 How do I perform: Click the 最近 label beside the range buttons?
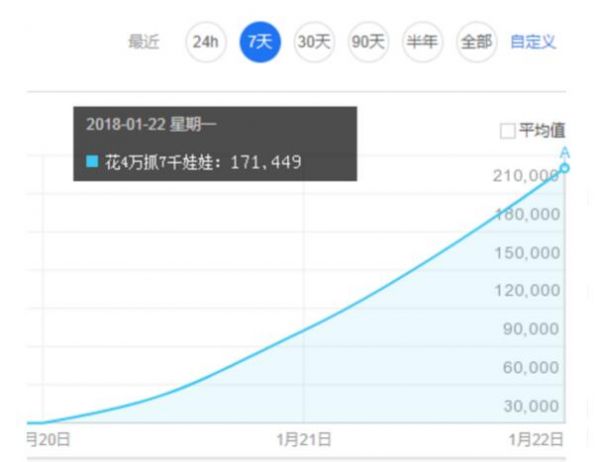(x=144, y=42)
